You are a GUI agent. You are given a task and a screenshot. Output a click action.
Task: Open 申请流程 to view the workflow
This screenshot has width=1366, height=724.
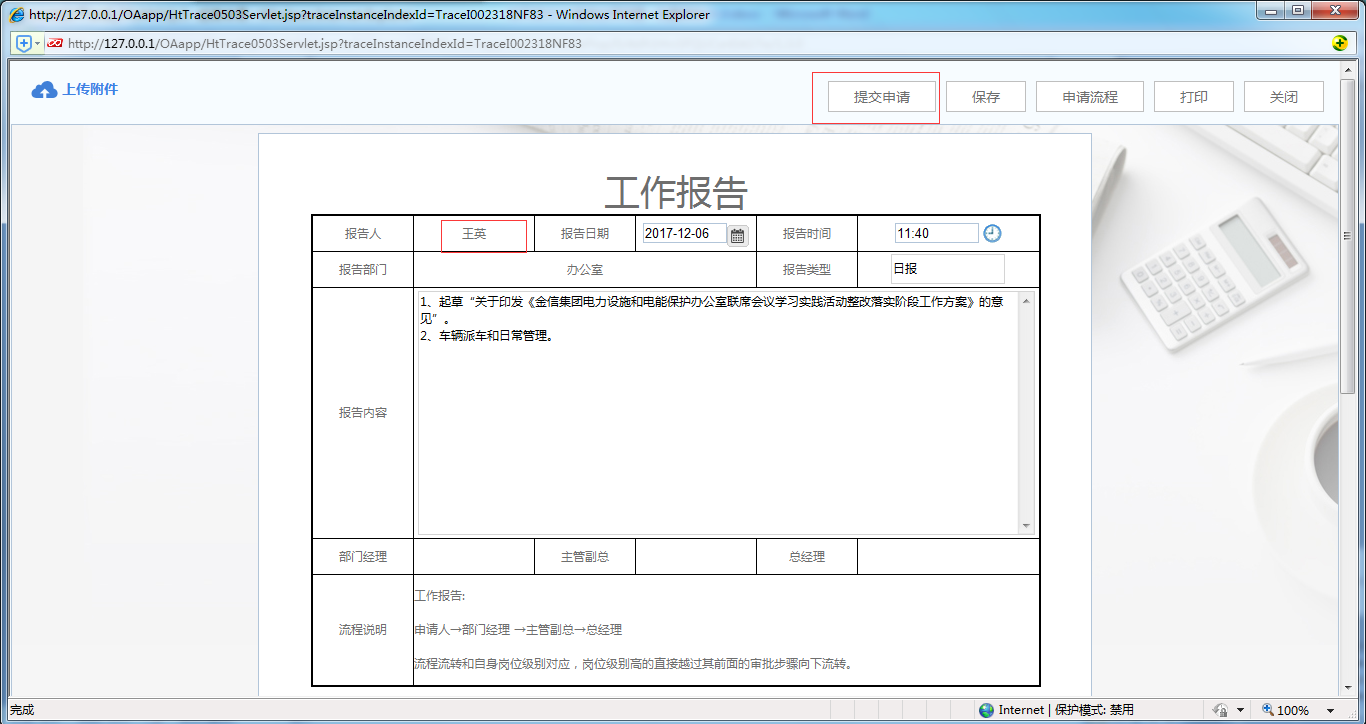tap(1089, 96)
